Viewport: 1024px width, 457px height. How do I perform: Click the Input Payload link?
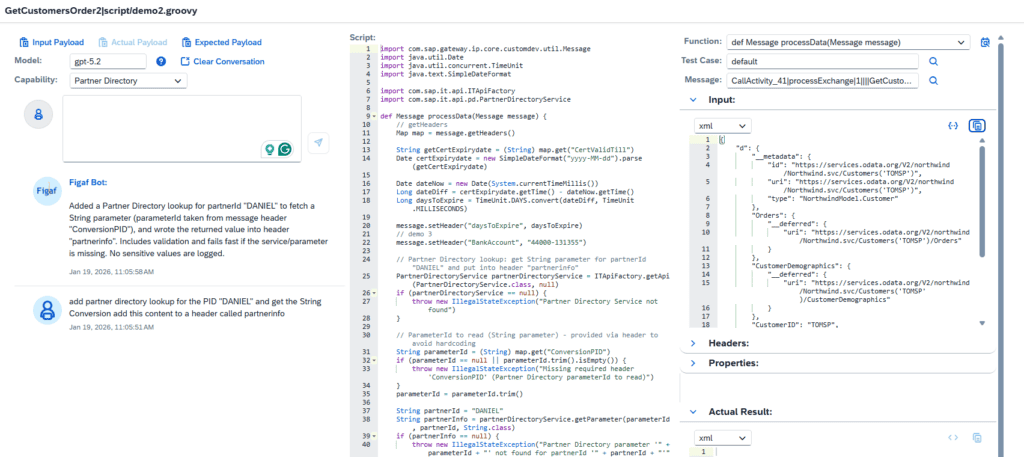(58, 42)
